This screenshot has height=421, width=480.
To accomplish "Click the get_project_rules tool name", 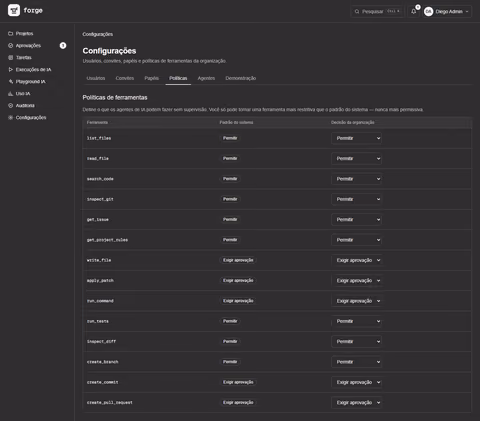I will [x=107, y=240].
